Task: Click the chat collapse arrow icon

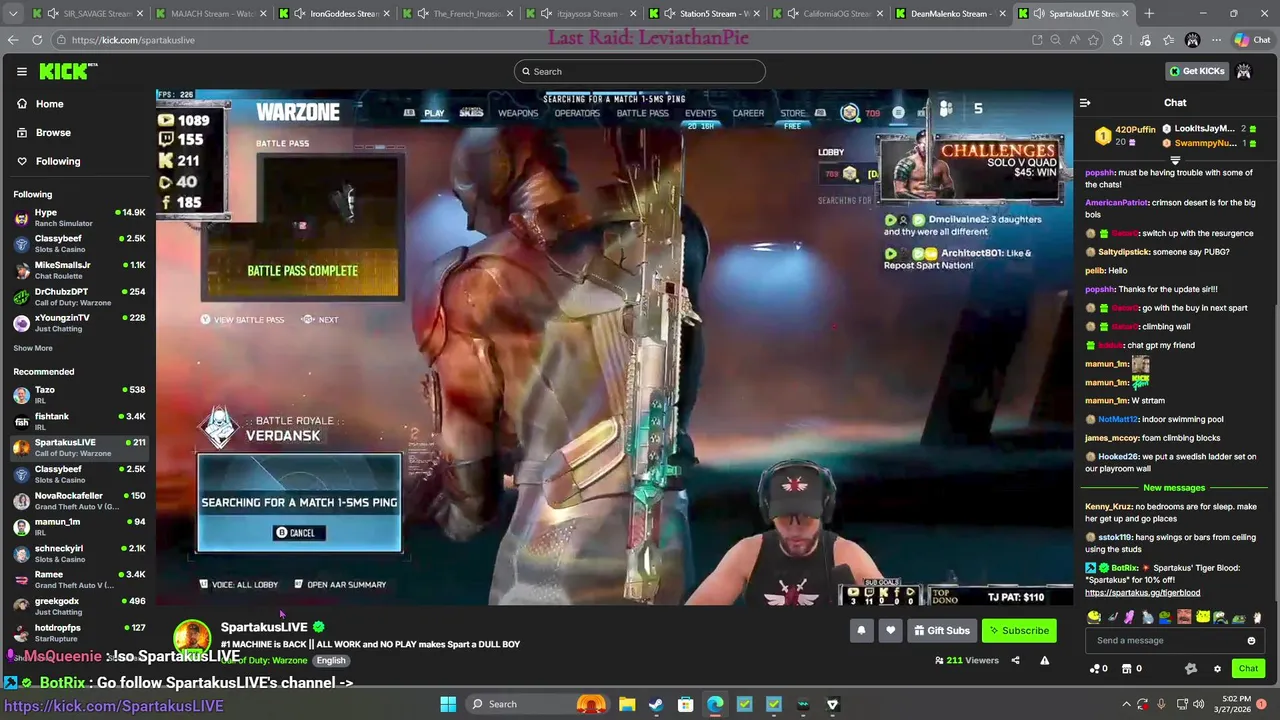Action: tap(1085, 103)
